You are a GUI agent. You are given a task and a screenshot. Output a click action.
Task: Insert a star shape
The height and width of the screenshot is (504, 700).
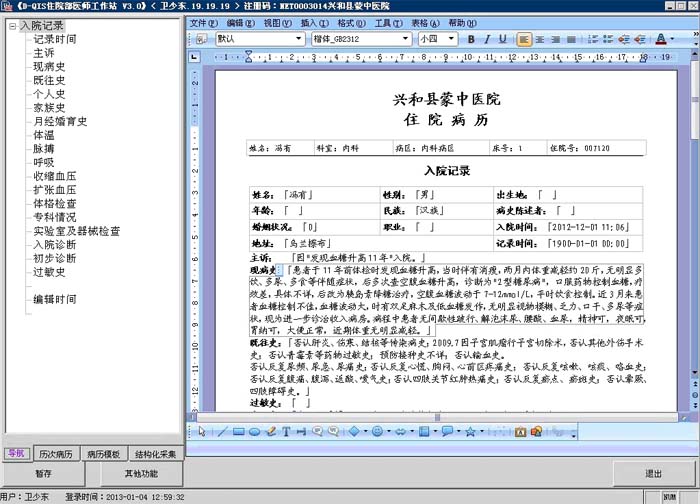pyautogui.click(x=471, y=431)
